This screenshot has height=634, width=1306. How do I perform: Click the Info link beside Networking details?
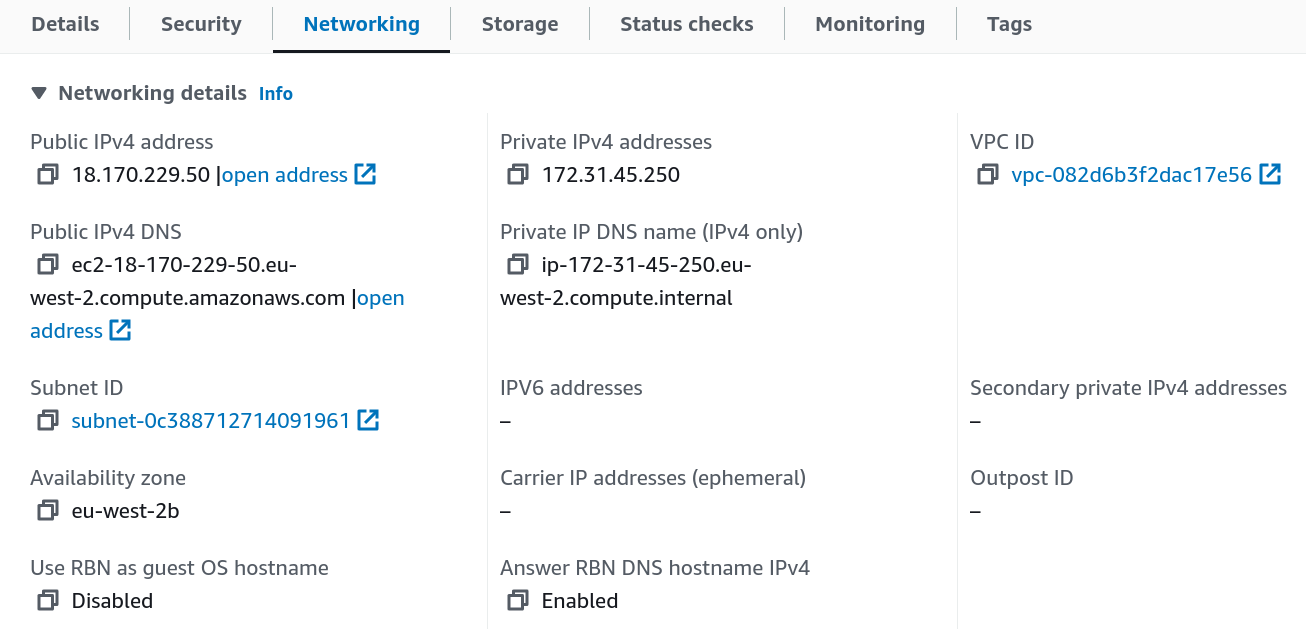(x=275, y=93)
